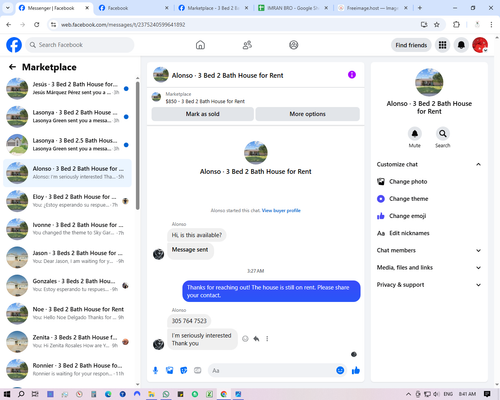Viewport: 500px width, 400px height.
Task: Open the profile/groups circle icon in top navigation
Action: pos(294,45)
